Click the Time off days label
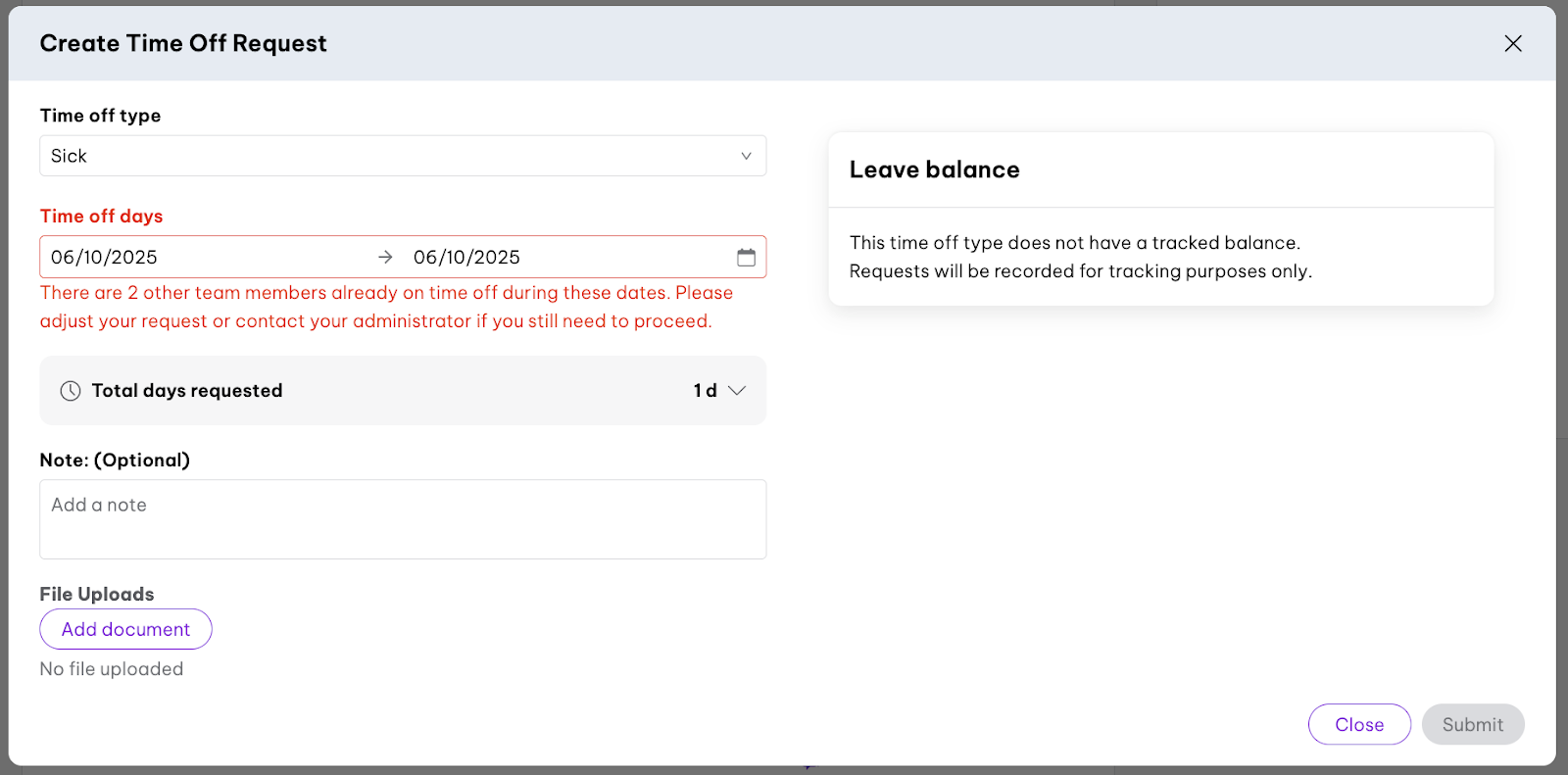The width and height of the screenshot is (1568, 775). click(101, 217)
